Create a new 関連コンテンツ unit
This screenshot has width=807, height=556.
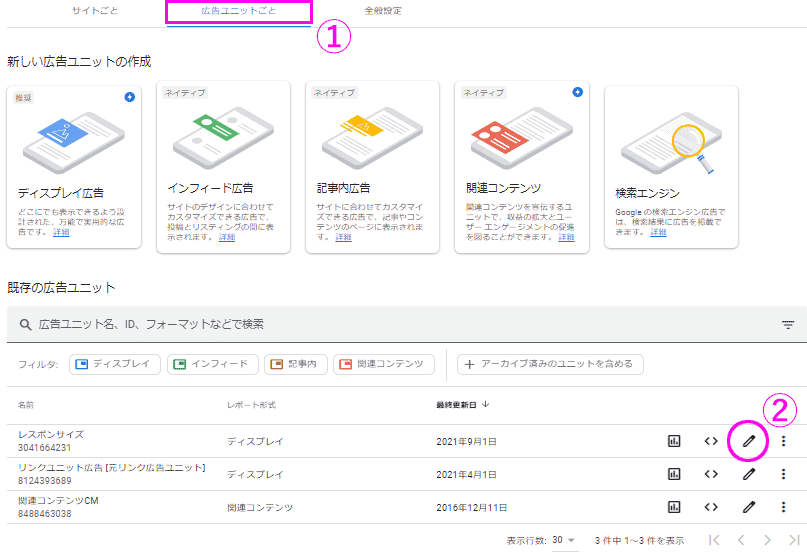pos(522,167)
